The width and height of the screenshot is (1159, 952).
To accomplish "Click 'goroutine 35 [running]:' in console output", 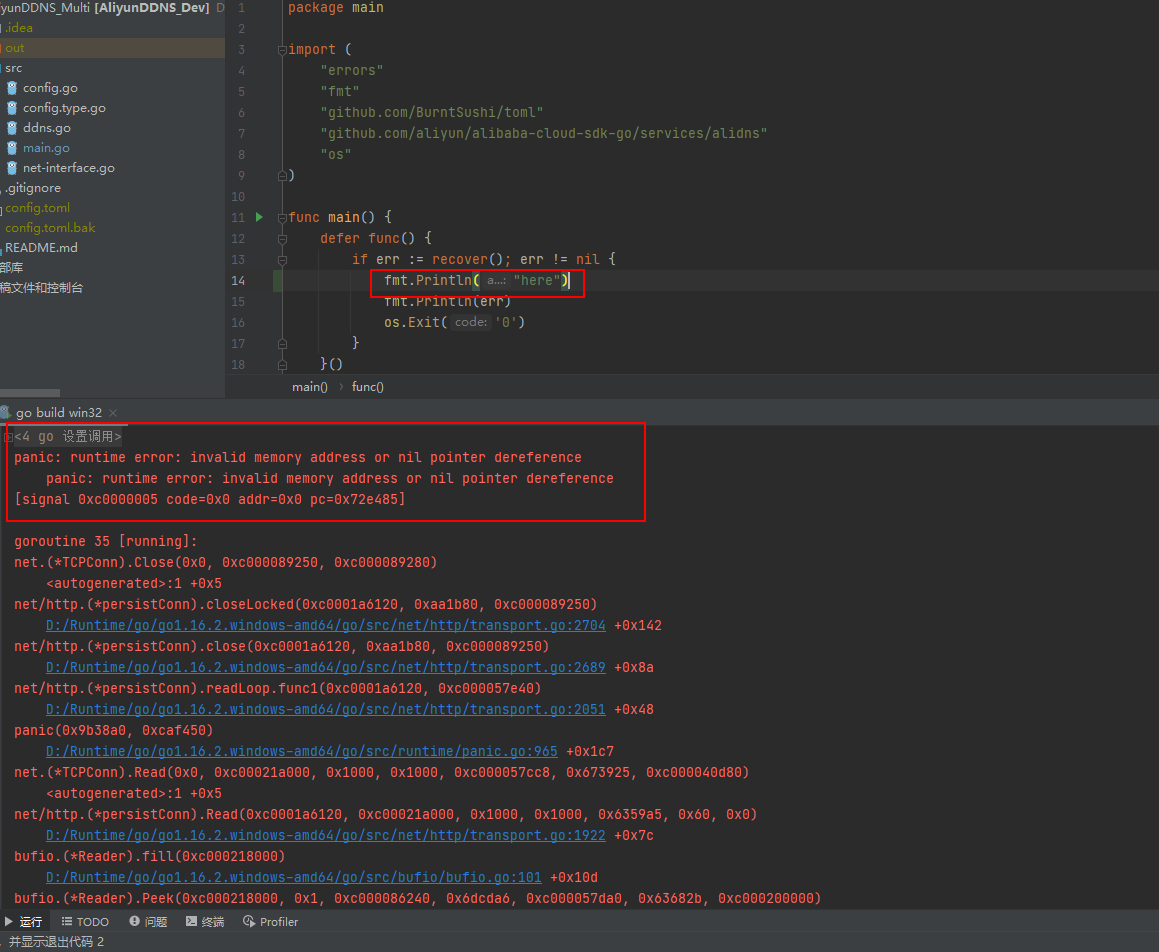I will click(x=106, y=541).
